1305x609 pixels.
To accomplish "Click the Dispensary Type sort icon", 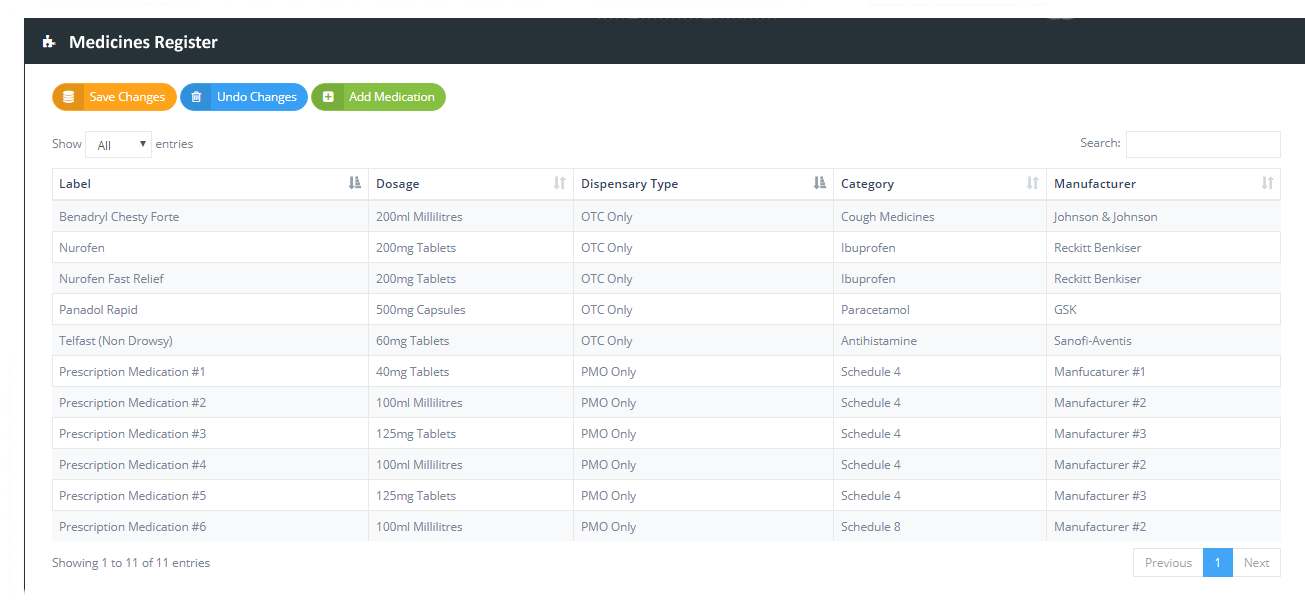I will tap(820, 183).
